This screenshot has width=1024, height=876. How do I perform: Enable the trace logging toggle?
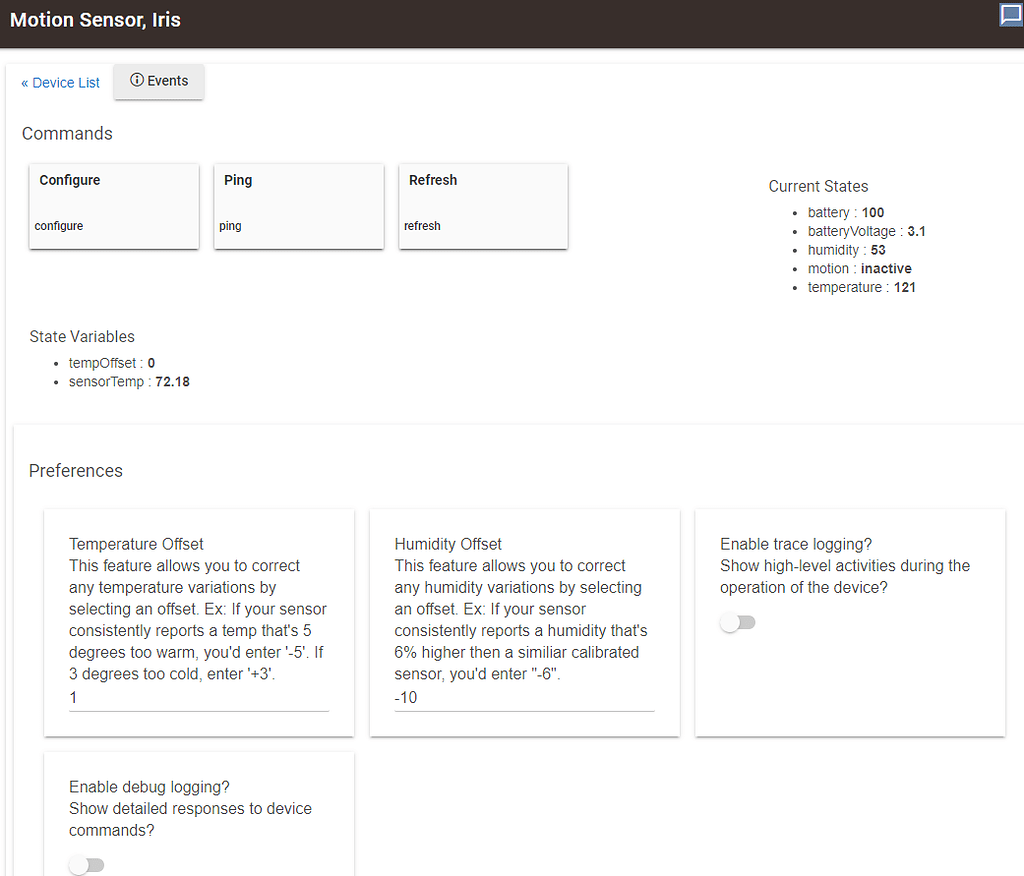click(x=737, y=623)
